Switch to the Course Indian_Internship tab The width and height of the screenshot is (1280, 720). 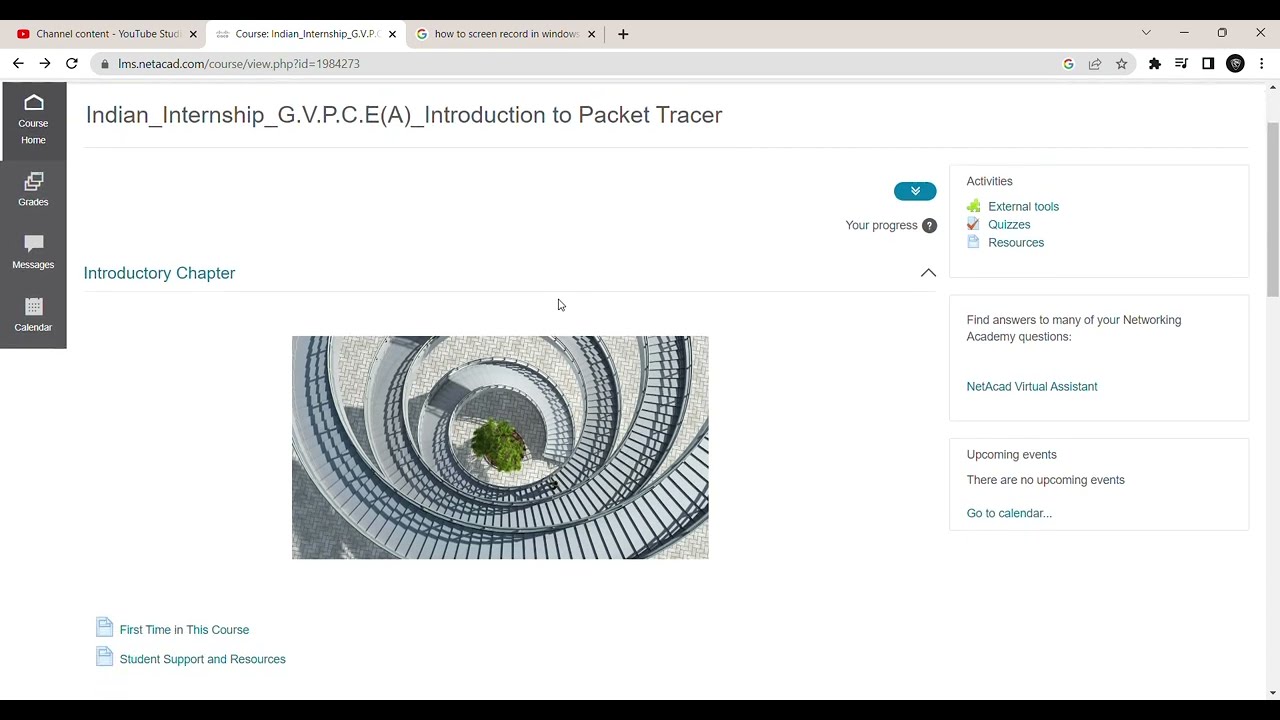pyautogui.click(x=306, y=34)
